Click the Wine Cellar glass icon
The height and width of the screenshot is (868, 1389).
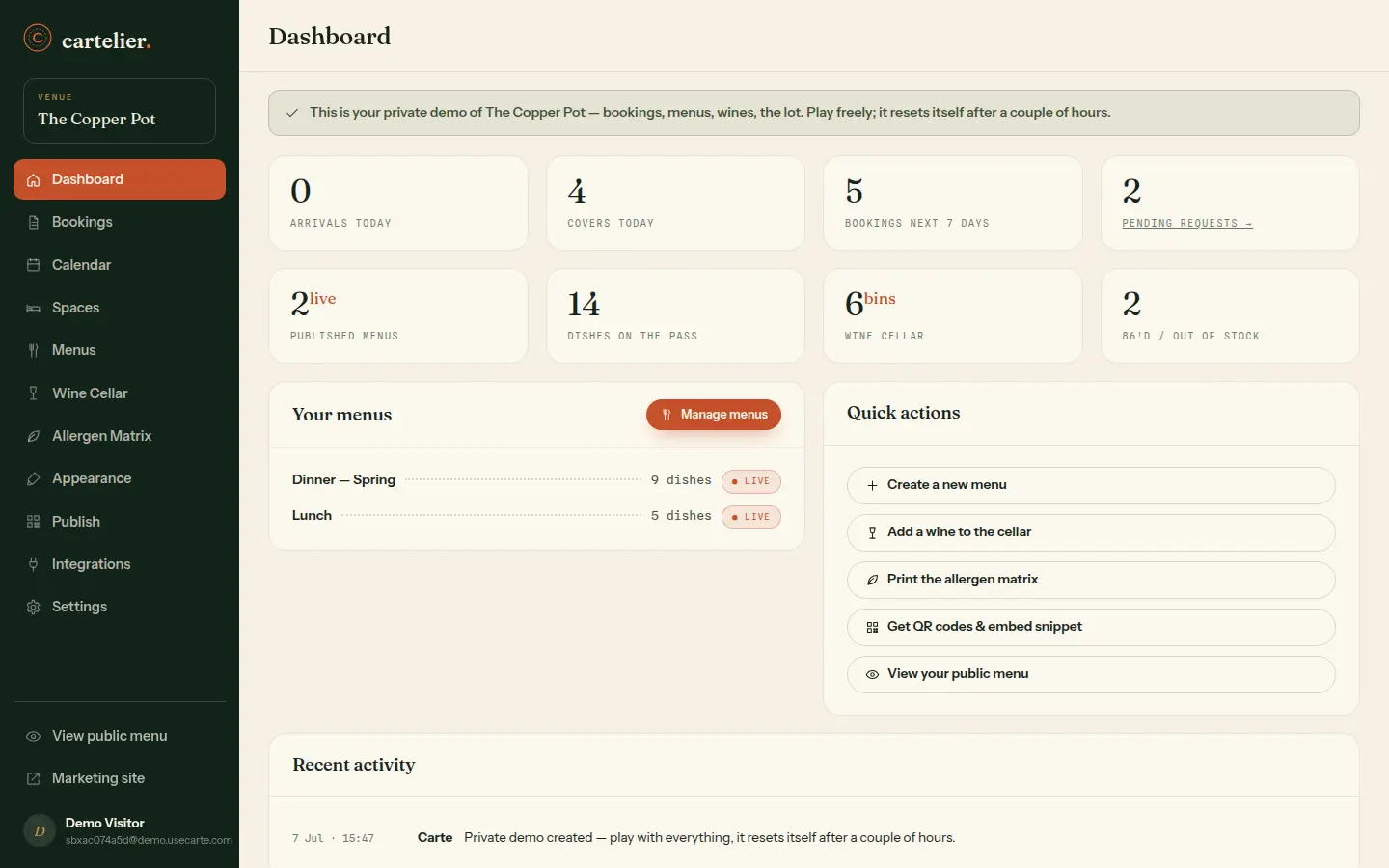34,393
